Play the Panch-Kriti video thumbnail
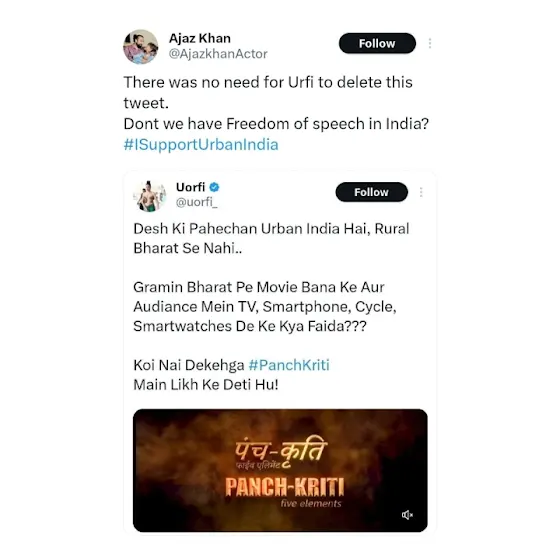560x560 pixels. 280,470
